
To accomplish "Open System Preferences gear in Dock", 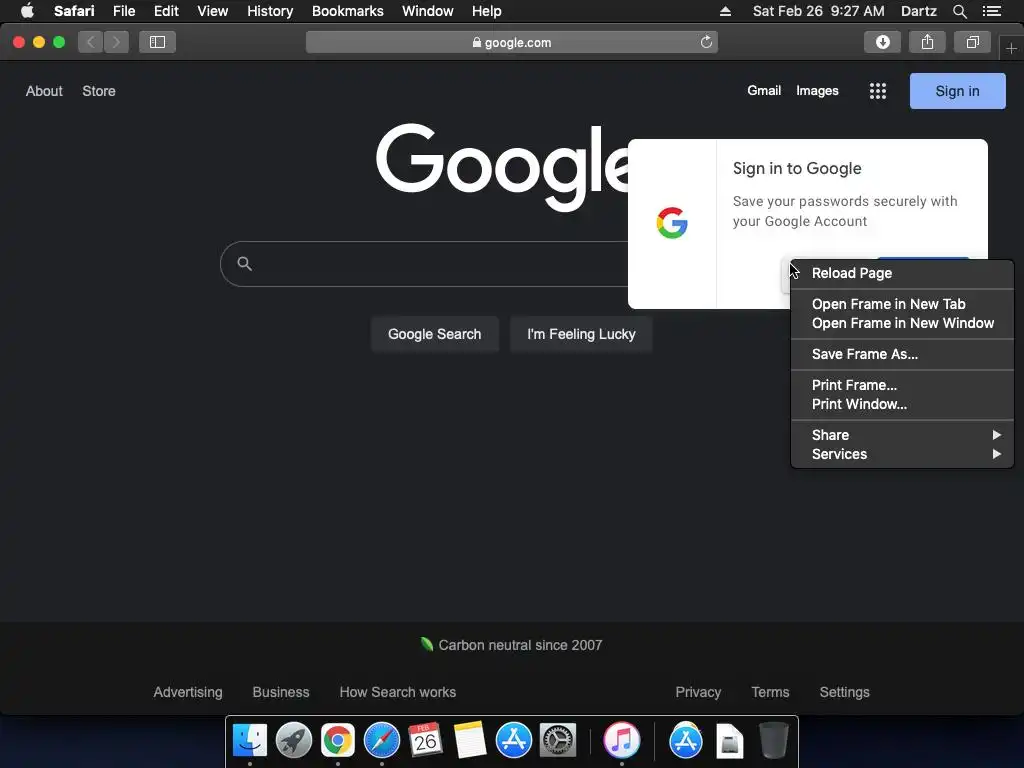I will coord(558,740).
